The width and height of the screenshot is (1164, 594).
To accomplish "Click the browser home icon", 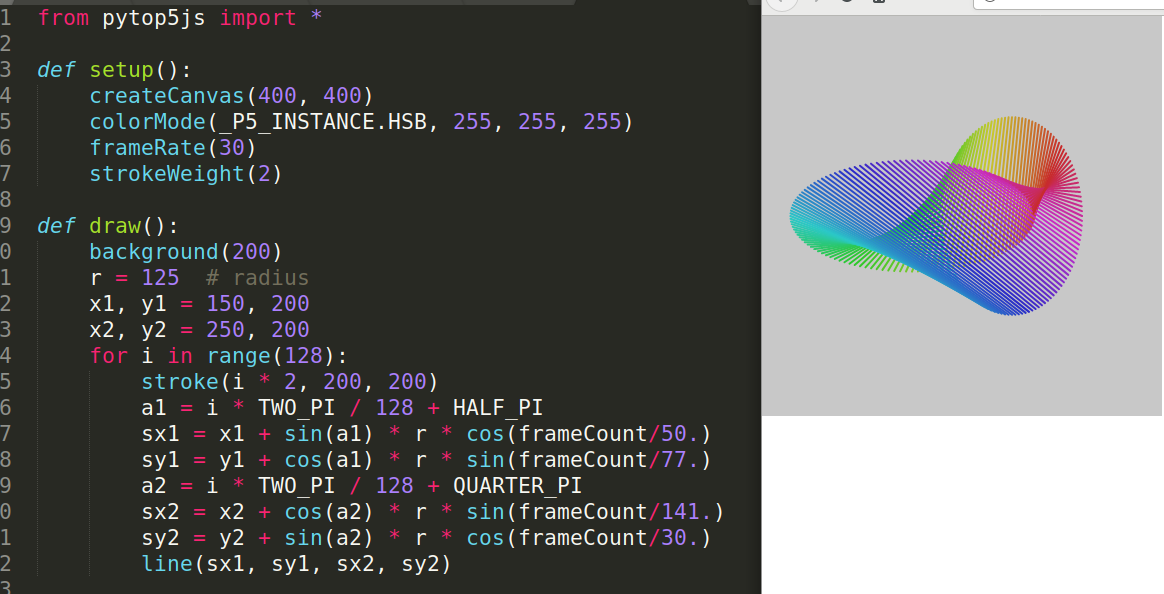I will coord(879,3).
